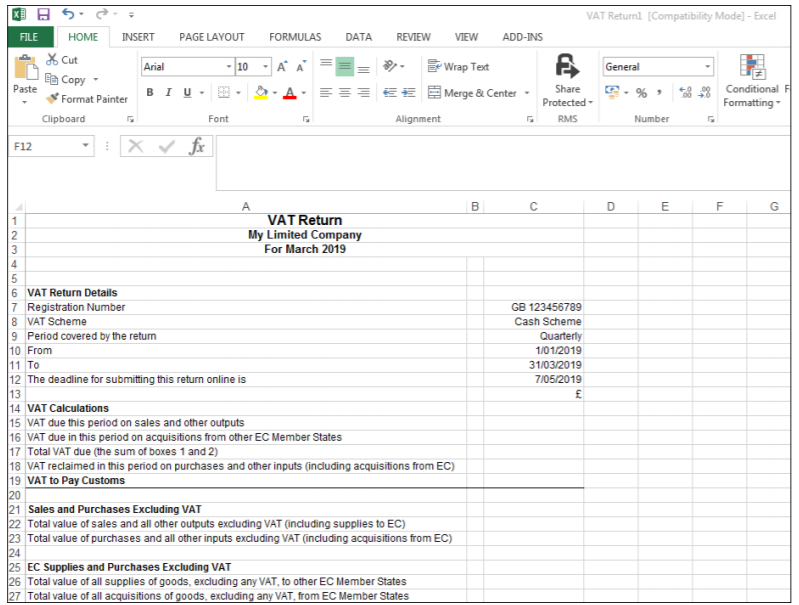The width and height of the screenshot is (799, 605).
Task: Switch to the PAGE LAYOUT tab
Action: click(211, 37)
